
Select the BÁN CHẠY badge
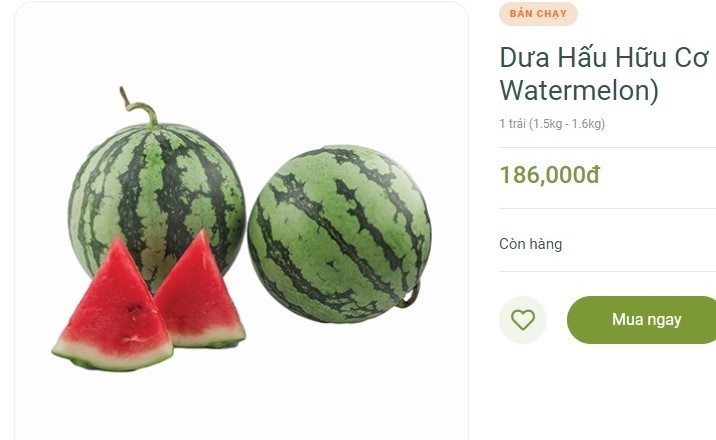pos(538,14)
